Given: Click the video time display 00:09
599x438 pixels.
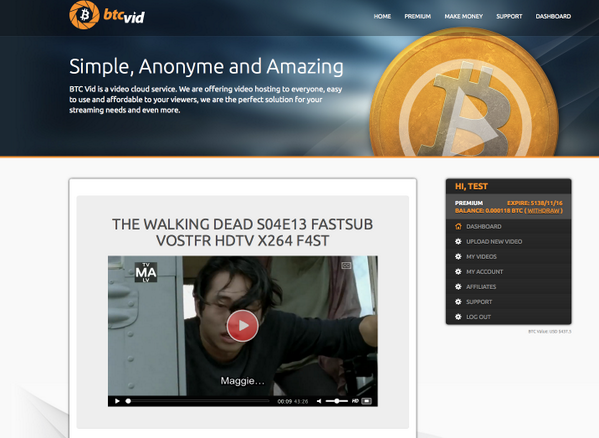Looking at the screenshot, I should (285, 401).
